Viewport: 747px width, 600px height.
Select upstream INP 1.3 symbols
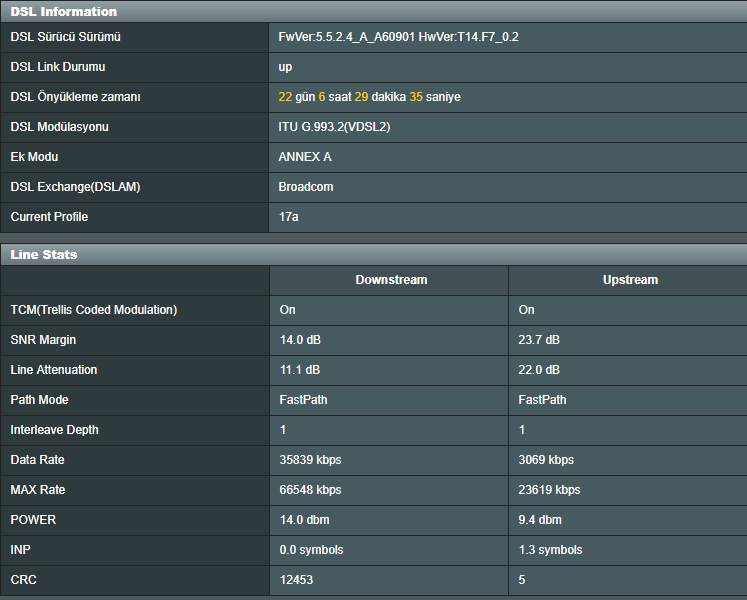click(550, 550)
